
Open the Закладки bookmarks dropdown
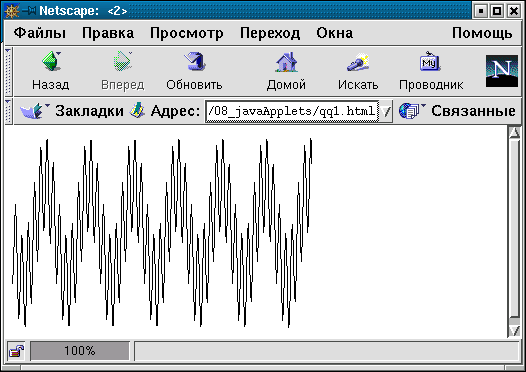click(x=71, y=111)
